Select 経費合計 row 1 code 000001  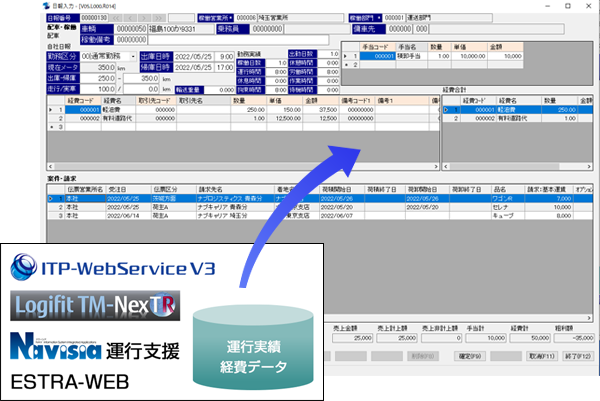[478, 110]
